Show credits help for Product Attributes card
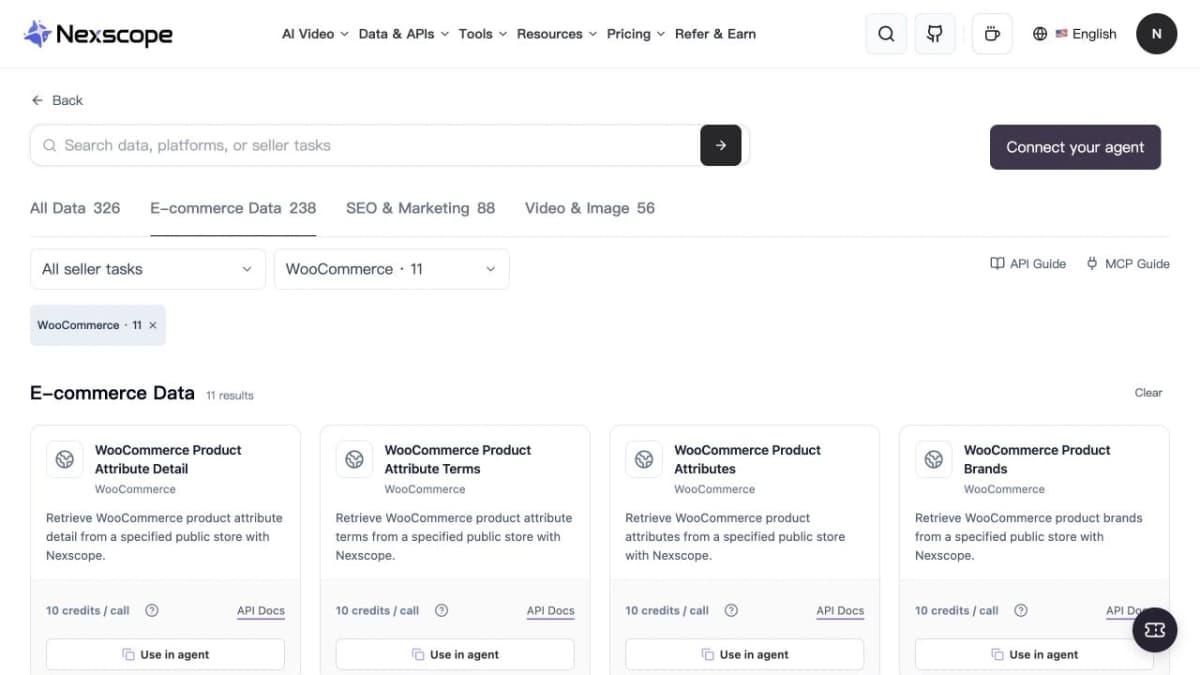 click(x=731, y=610)
